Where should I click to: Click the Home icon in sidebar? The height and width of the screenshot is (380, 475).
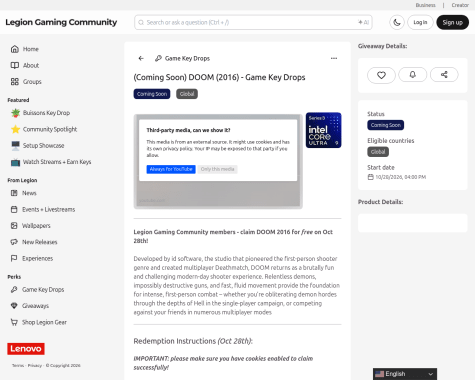(x=15, y=49)
